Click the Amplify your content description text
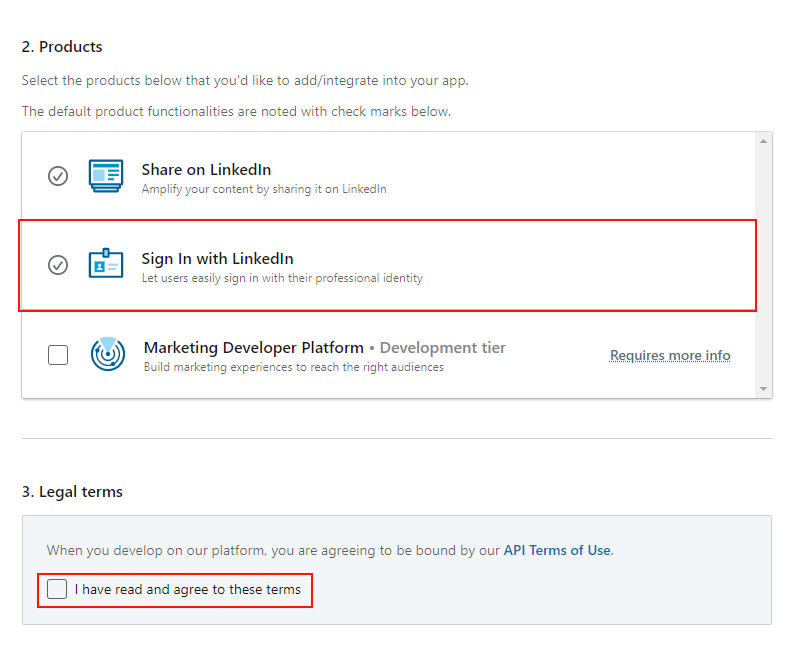 pyautogui.click(x=264, y=189)
